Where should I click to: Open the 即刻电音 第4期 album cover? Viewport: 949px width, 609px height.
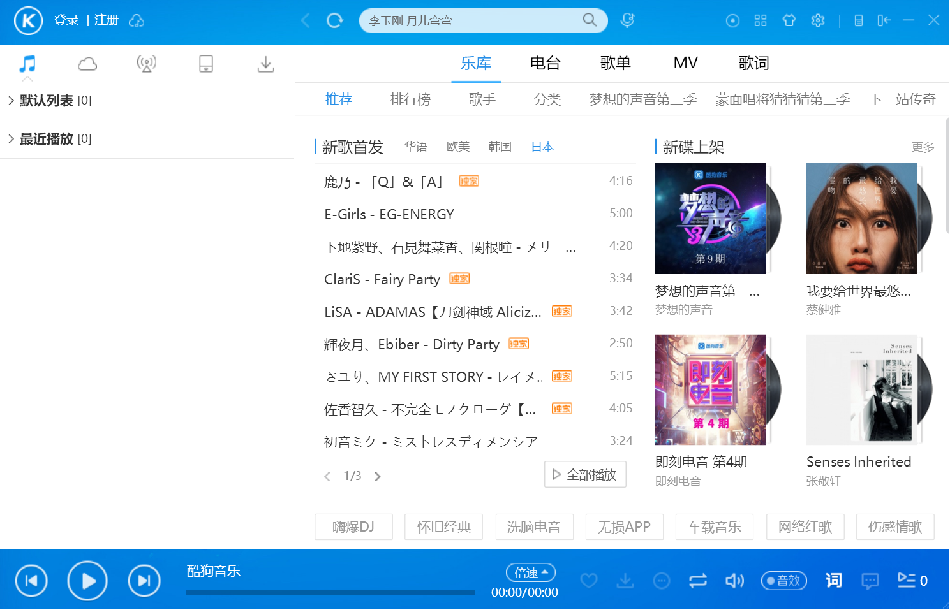711,390
